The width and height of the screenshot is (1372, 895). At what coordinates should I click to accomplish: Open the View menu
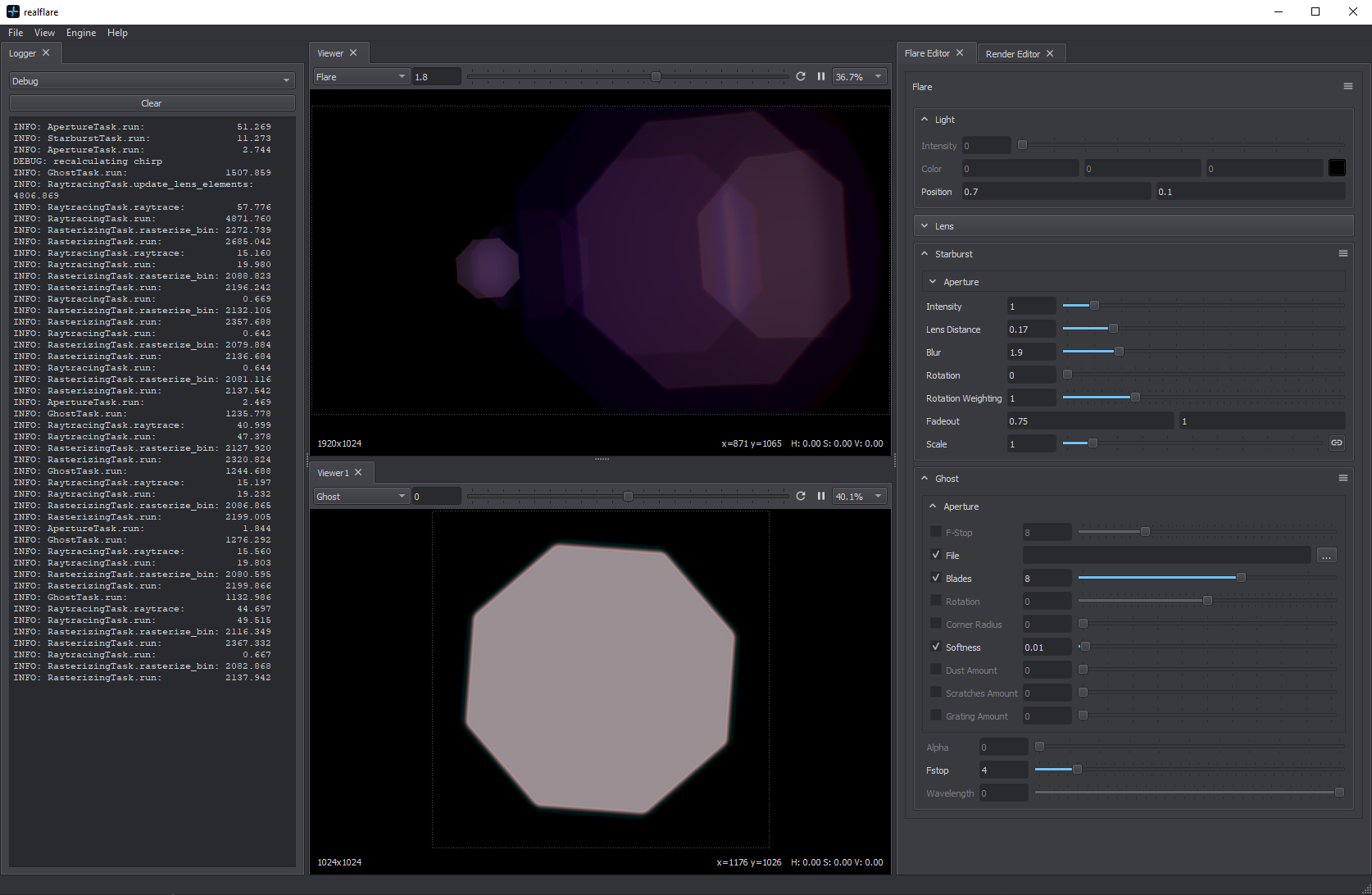click(x=44, y=33)
